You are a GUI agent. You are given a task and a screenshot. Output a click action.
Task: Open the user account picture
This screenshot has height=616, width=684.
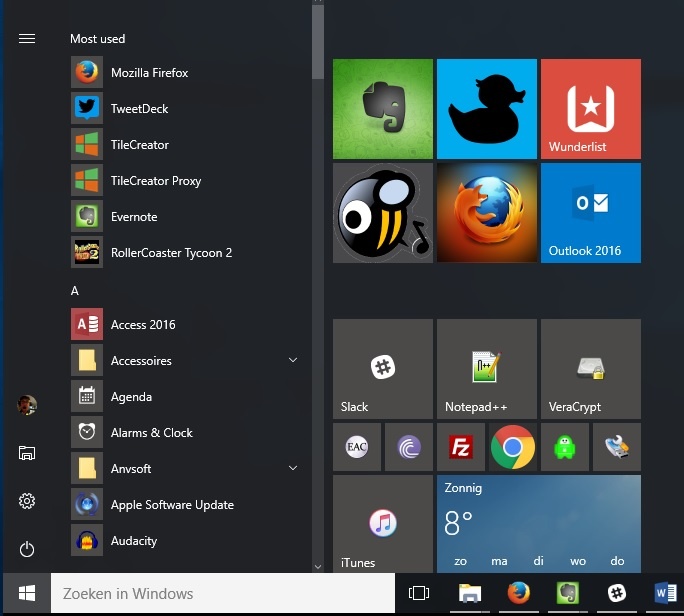point(27,405)
